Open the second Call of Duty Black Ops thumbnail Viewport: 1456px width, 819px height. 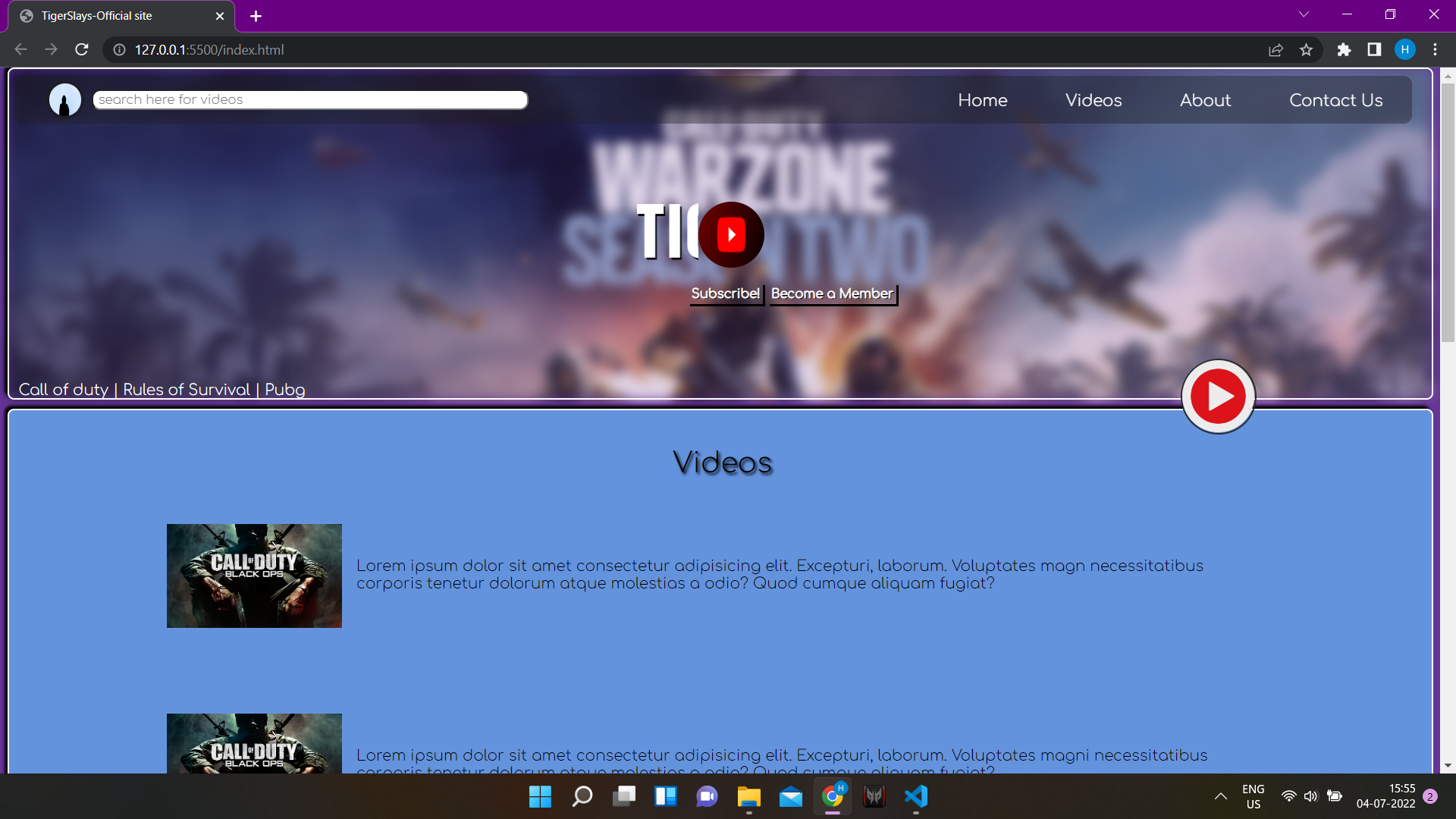pos(254,743)
